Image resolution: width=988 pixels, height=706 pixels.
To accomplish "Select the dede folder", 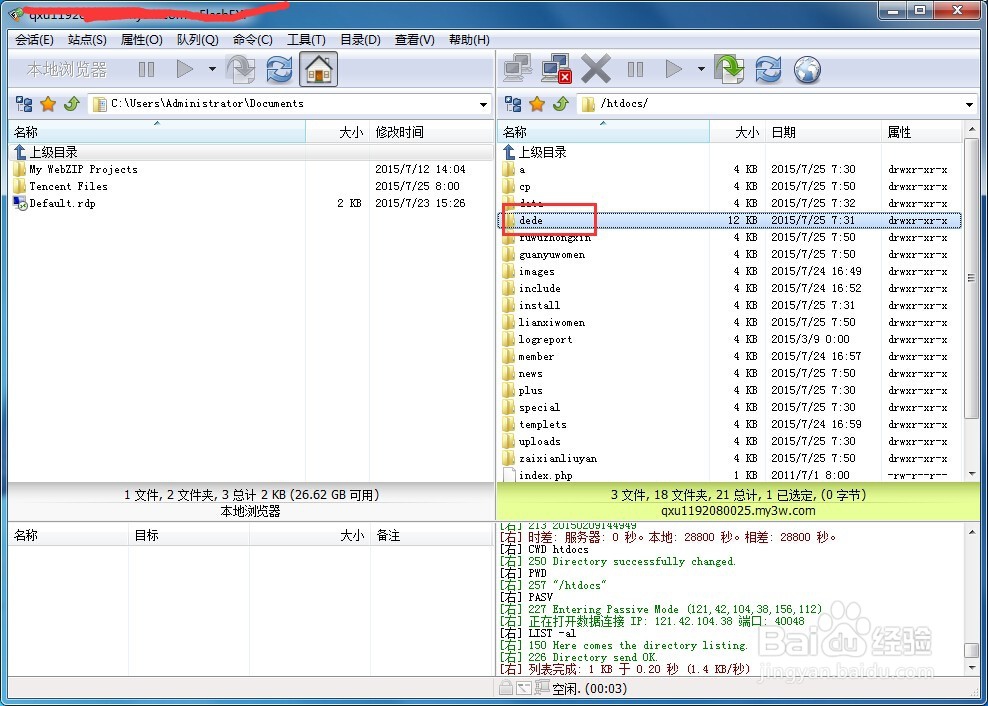I will point(730,220).
